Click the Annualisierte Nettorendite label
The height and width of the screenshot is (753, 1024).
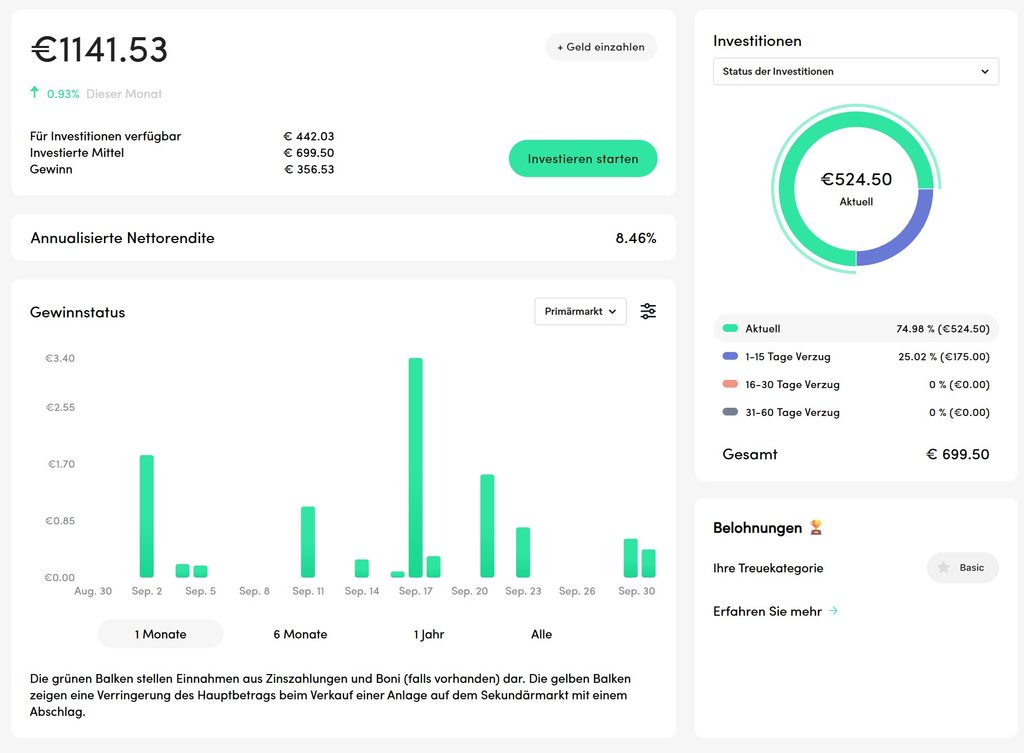[x=122, y=238]
